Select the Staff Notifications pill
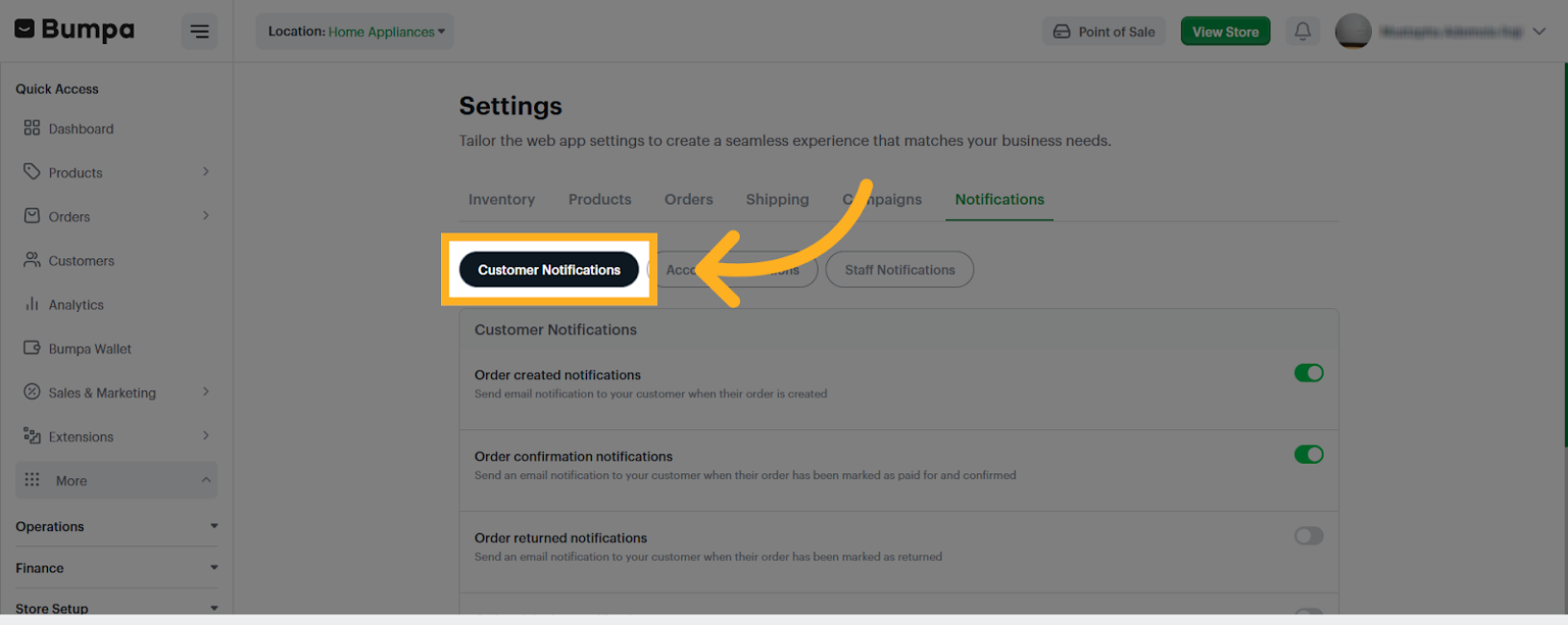The height and width of the screenshot is (625, 1568). point(900,270)
